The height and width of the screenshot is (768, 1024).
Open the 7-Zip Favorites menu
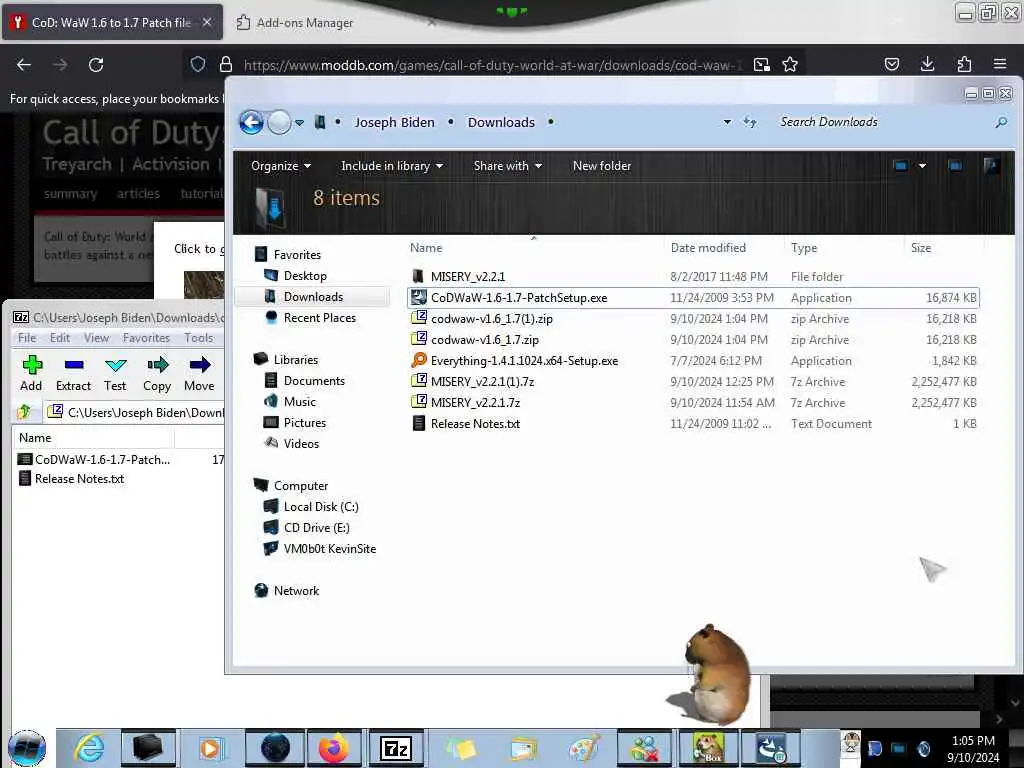point(146,338)
